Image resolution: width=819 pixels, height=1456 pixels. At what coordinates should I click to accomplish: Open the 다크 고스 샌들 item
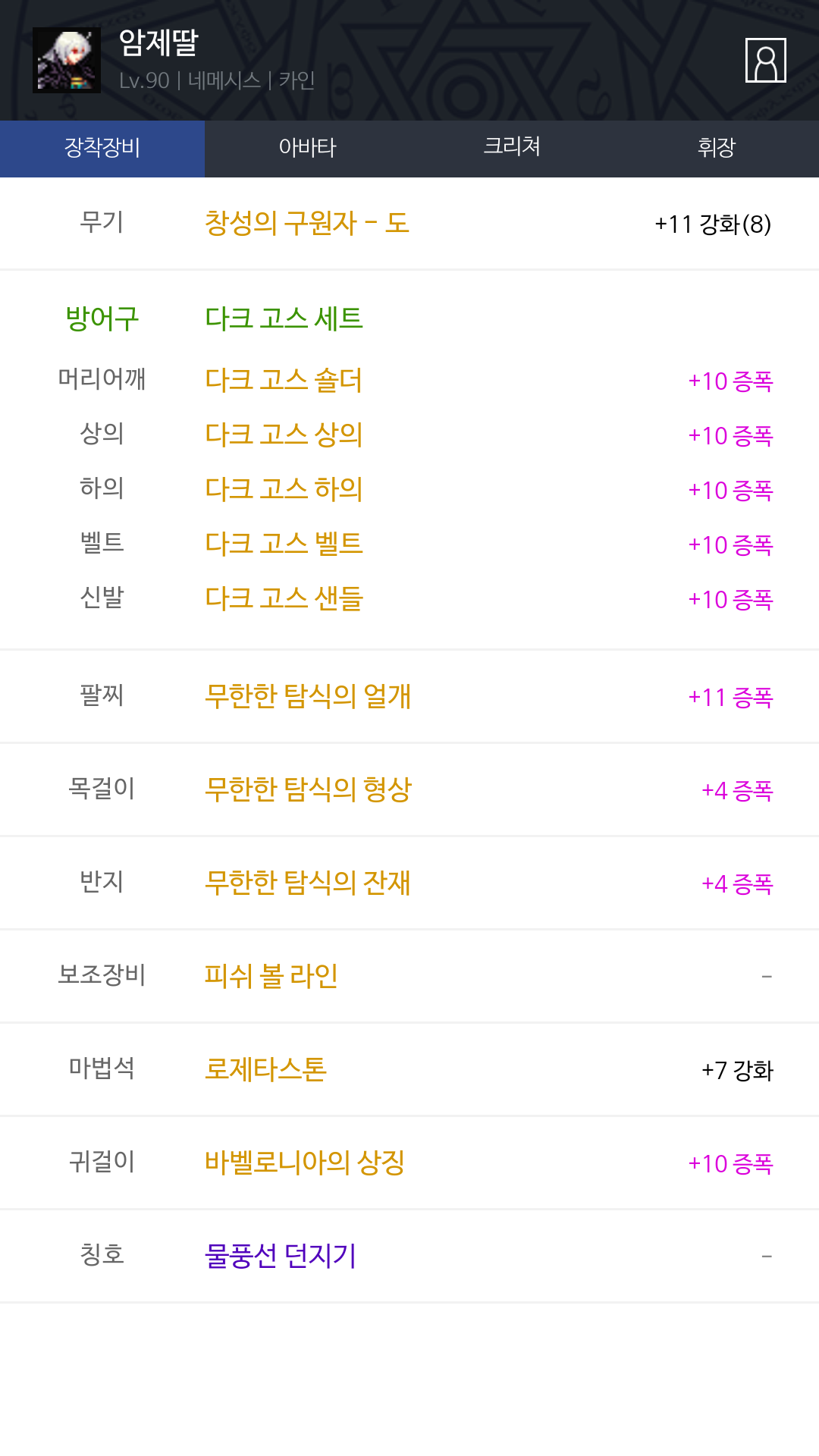pos(284,598)
